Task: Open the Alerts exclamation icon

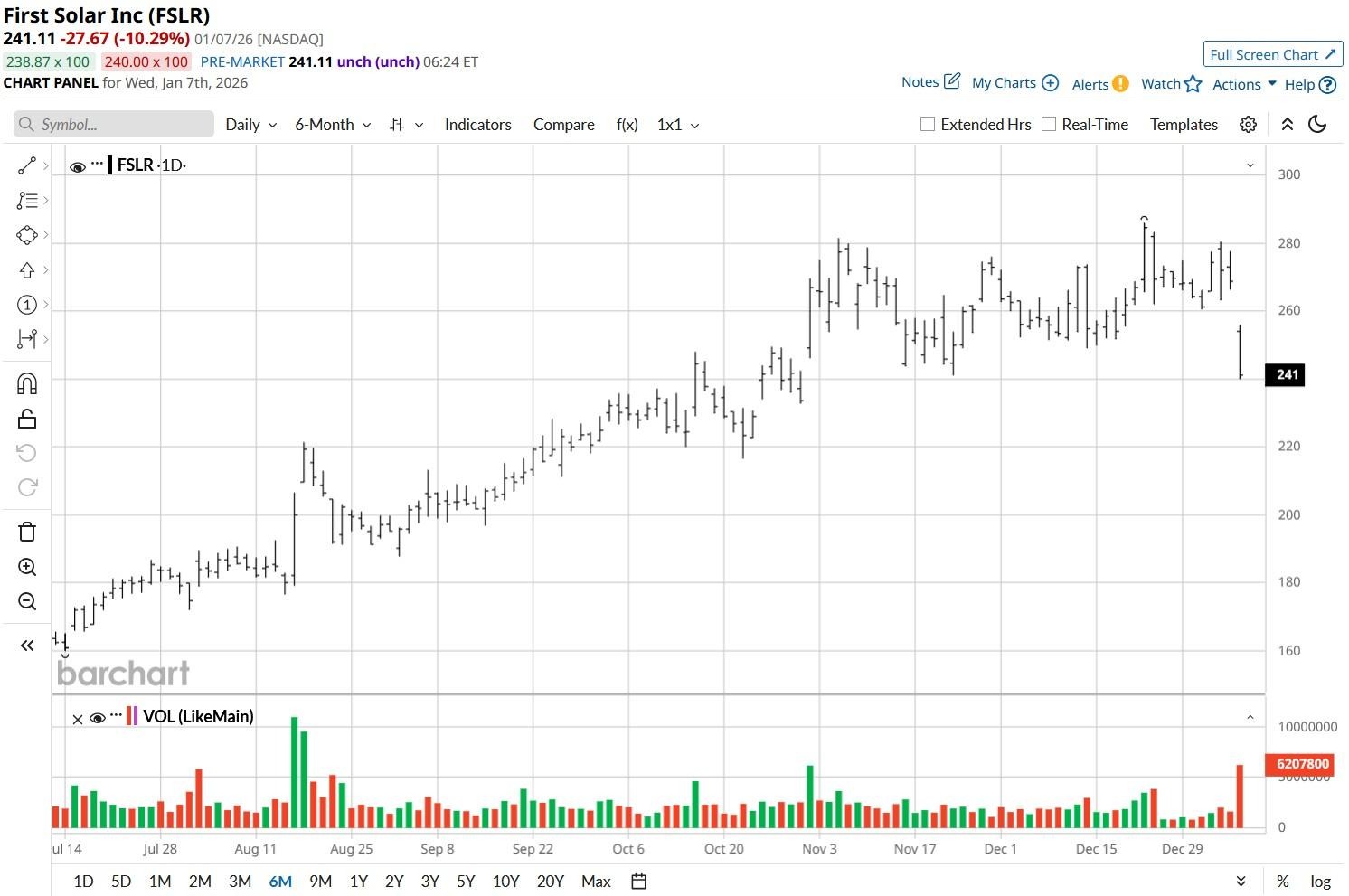Action: pos(1120,83)
